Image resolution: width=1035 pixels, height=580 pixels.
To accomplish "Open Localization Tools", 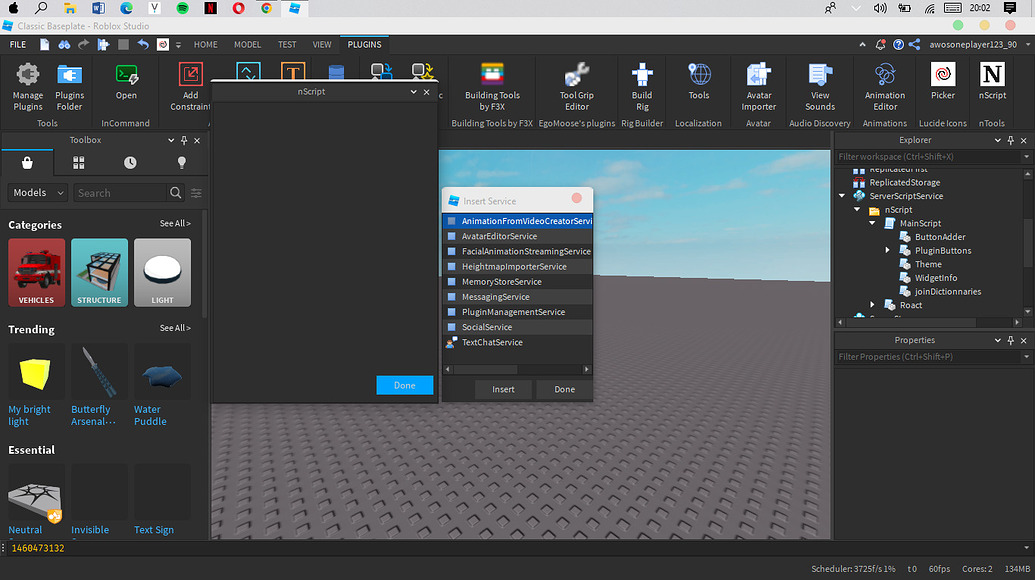I will [699, 82].
